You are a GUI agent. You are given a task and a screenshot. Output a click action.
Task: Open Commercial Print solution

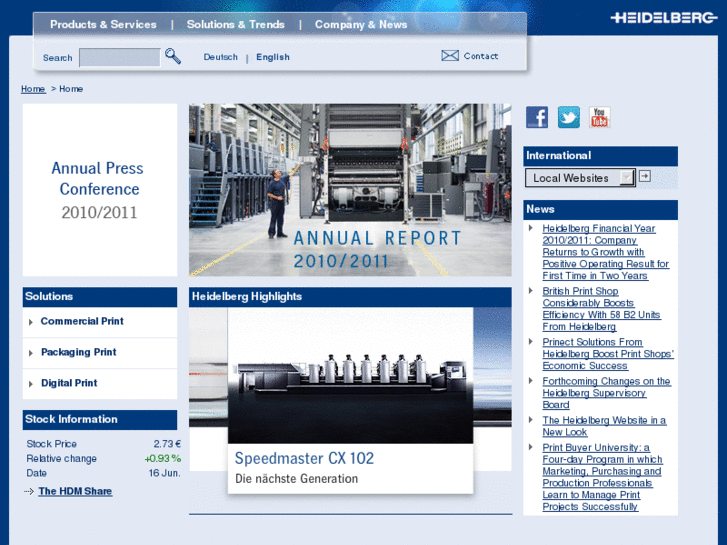tap(82, 321)
